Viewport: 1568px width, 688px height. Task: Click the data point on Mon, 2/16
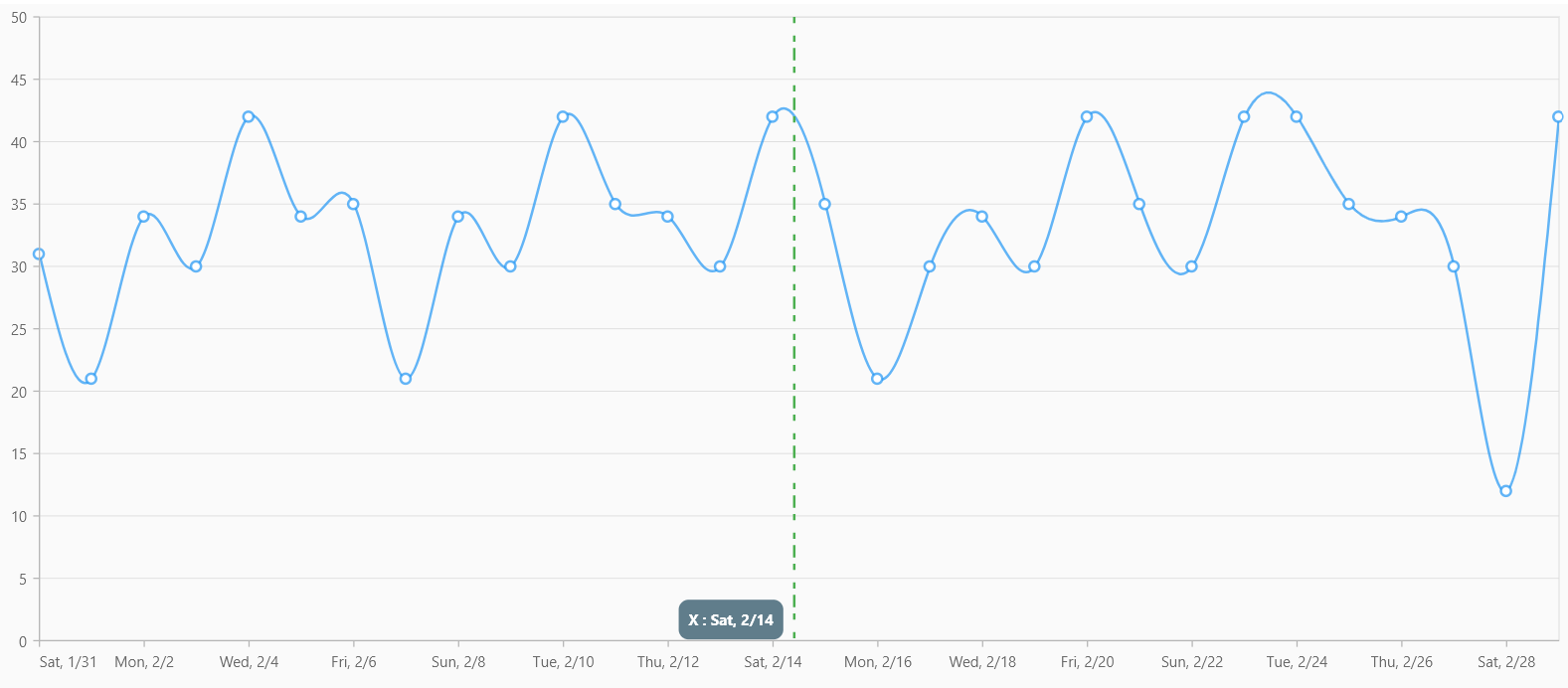click(877, 379)
